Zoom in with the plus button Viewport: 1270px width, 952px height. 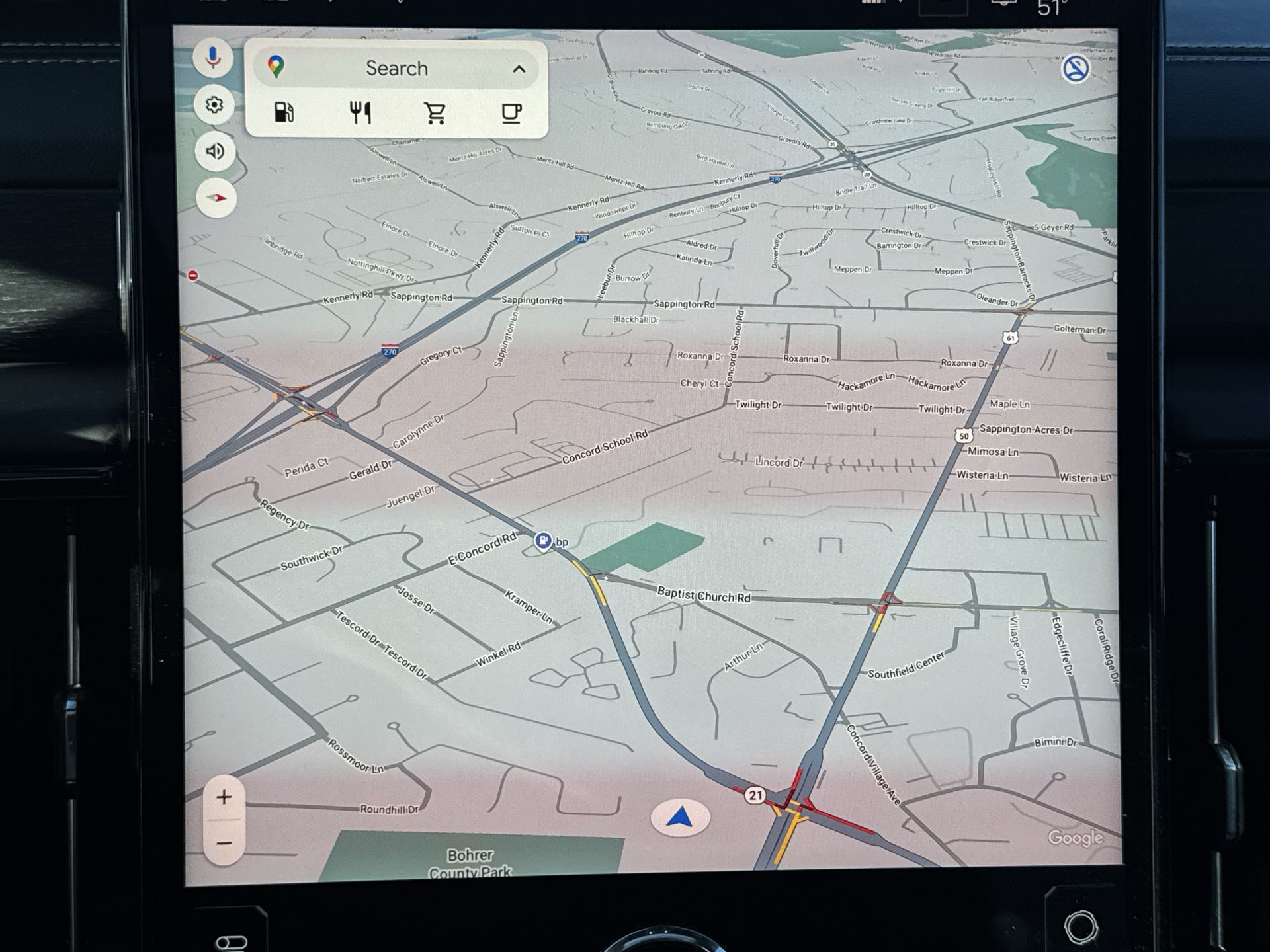(224, 797)
